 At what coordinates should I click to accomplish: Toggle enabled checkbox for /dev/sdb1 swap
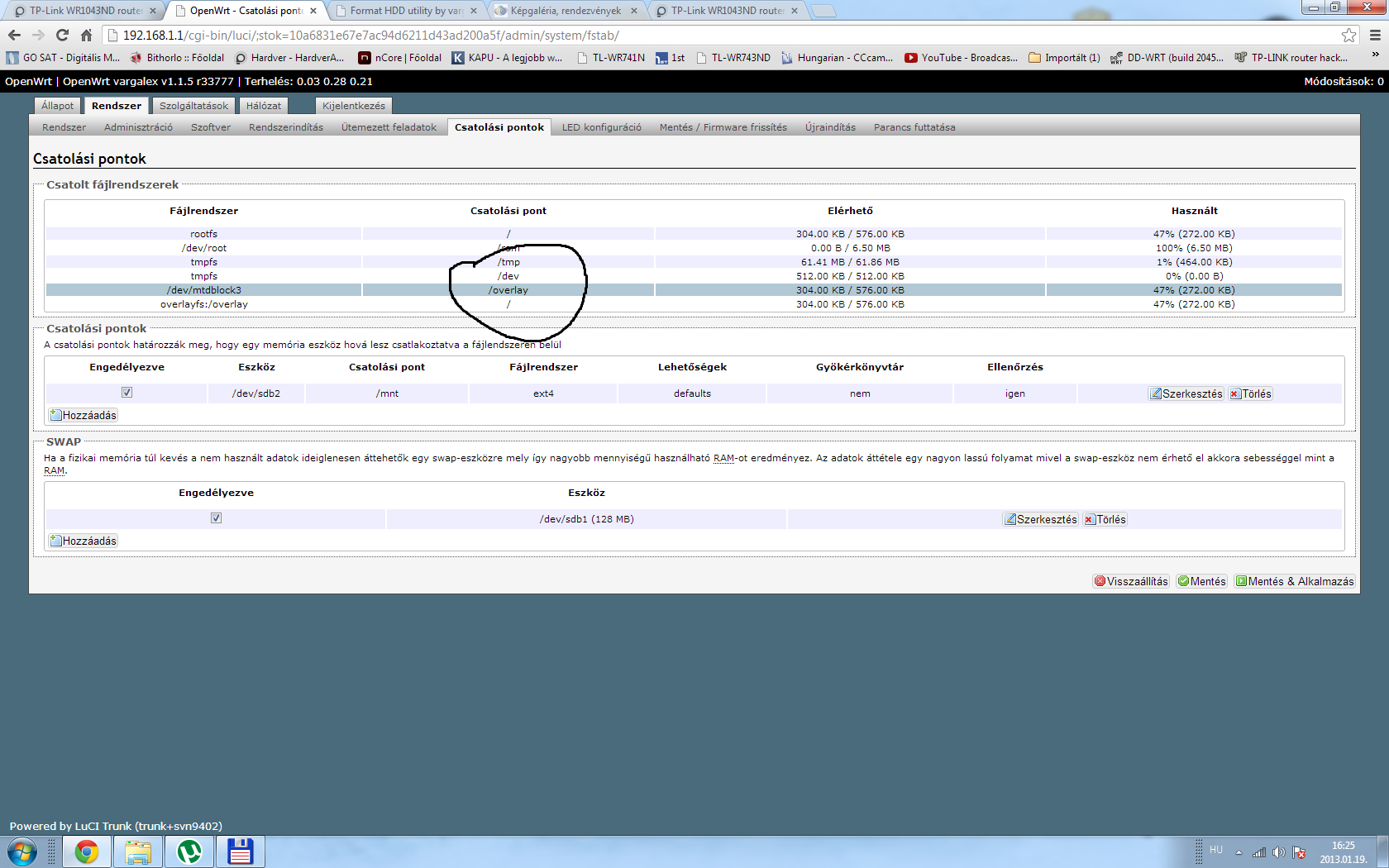point(216,518)
